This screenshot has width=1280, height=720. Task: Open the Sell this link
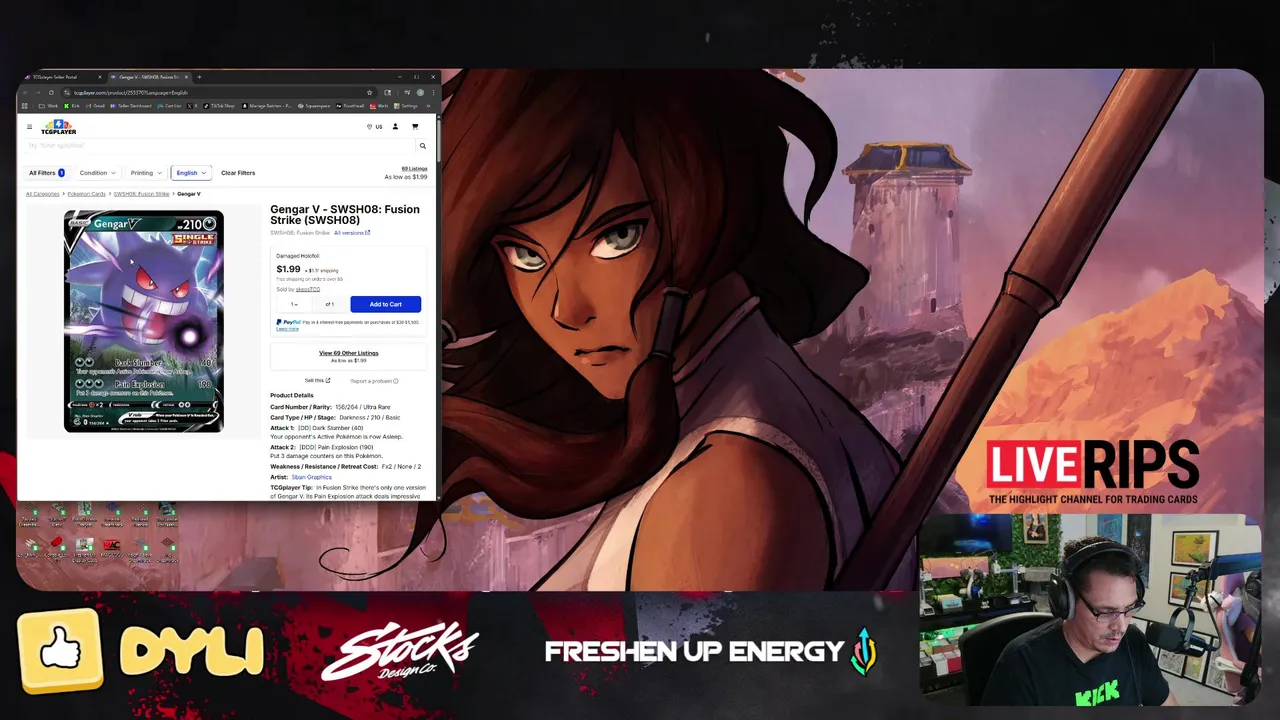click(317, 380)
